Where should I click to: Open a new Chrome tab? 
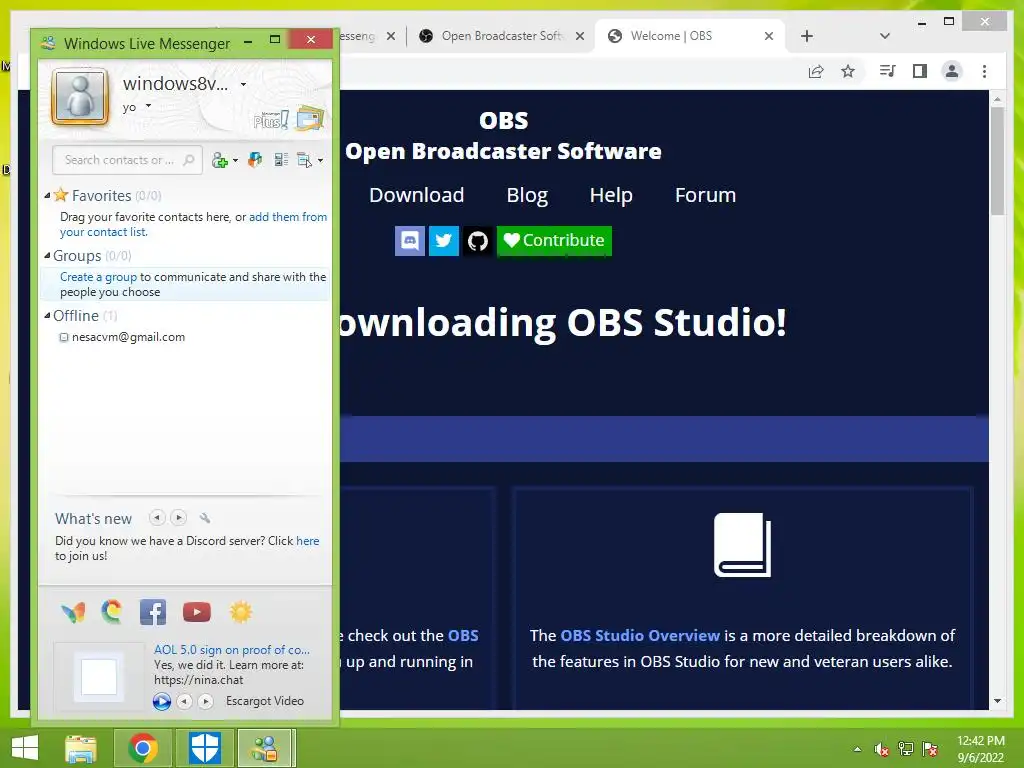point(807,36)
